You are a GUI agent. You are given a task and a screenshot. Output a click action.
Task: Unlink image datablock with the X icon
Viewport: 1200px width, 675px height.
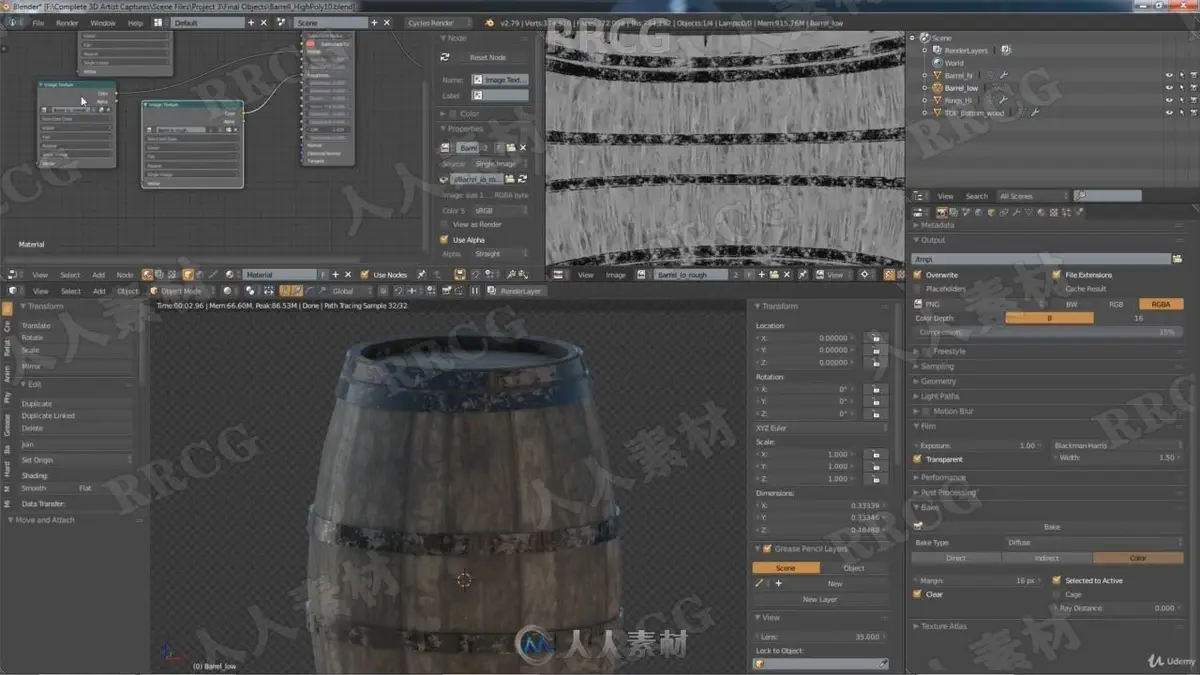pyautogui.click(x=522, y=147)
